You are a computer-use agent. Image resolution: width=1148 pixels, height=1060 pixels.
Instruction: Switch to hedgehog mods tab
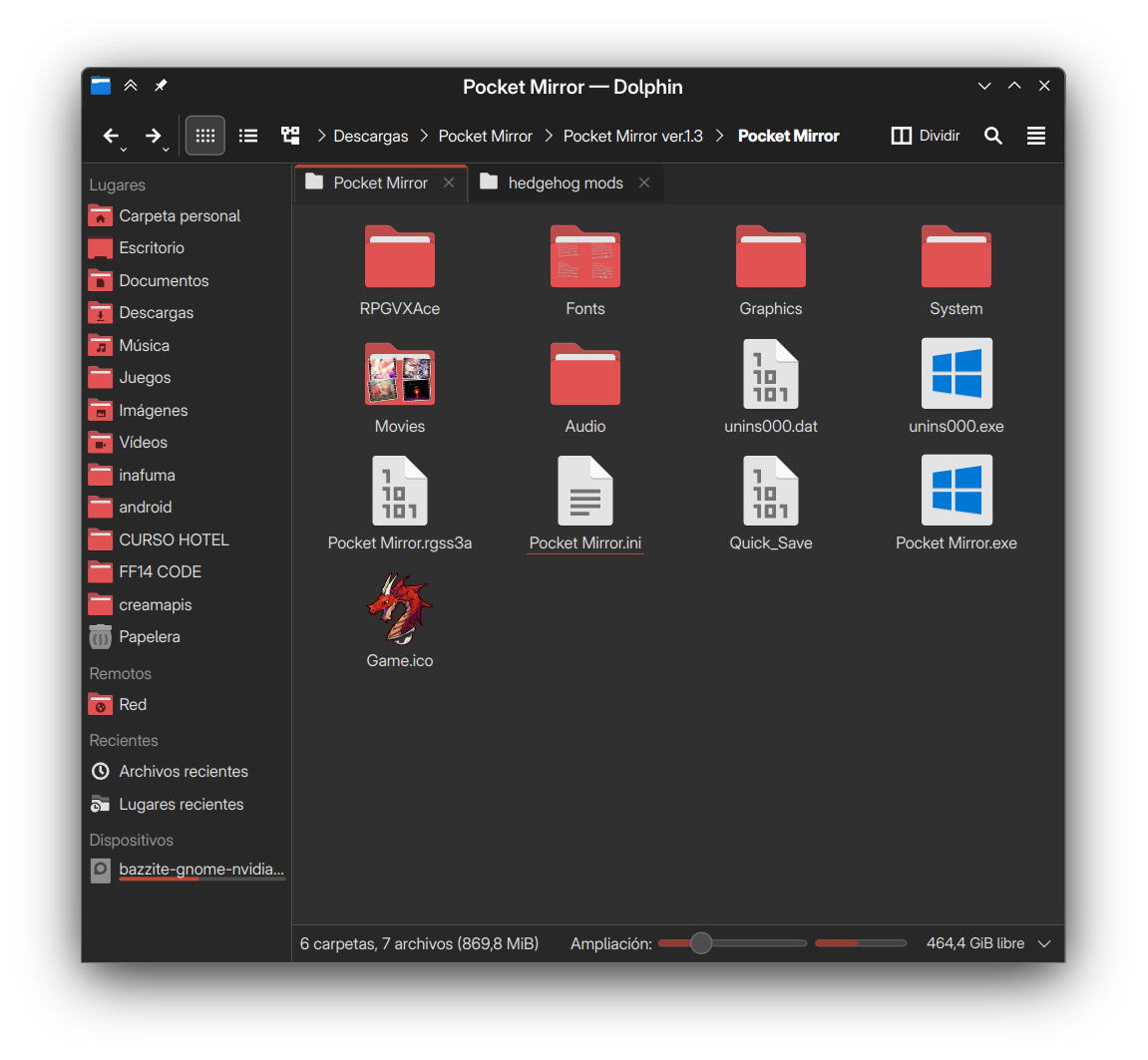[x=566, y=183]
